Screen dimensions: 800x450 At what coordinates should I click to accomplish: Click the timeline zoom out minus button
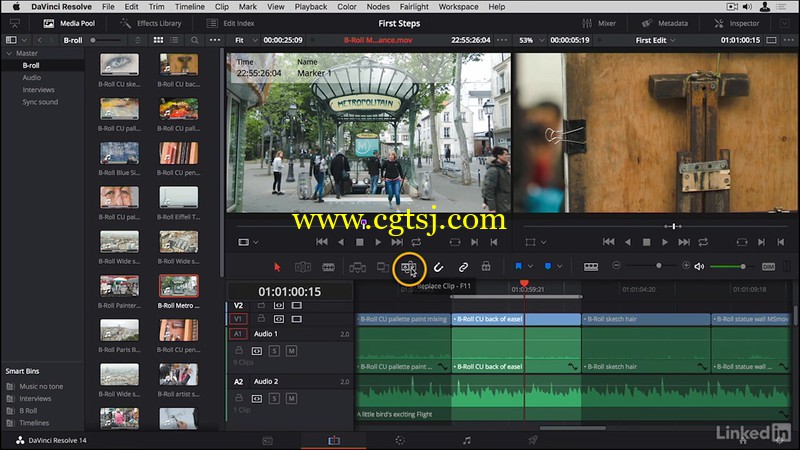click(616, 265)
